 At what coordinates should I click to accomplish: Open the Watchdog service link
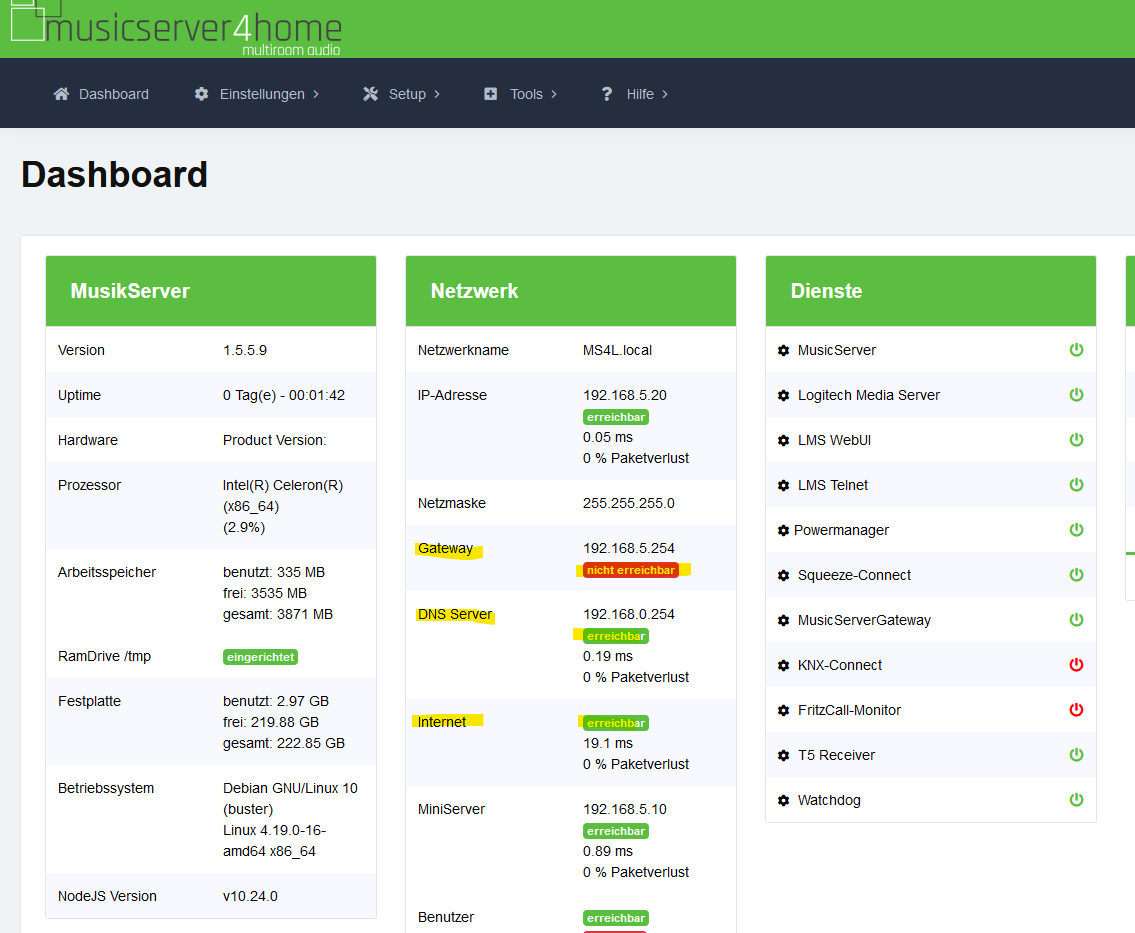coord(829,801)
